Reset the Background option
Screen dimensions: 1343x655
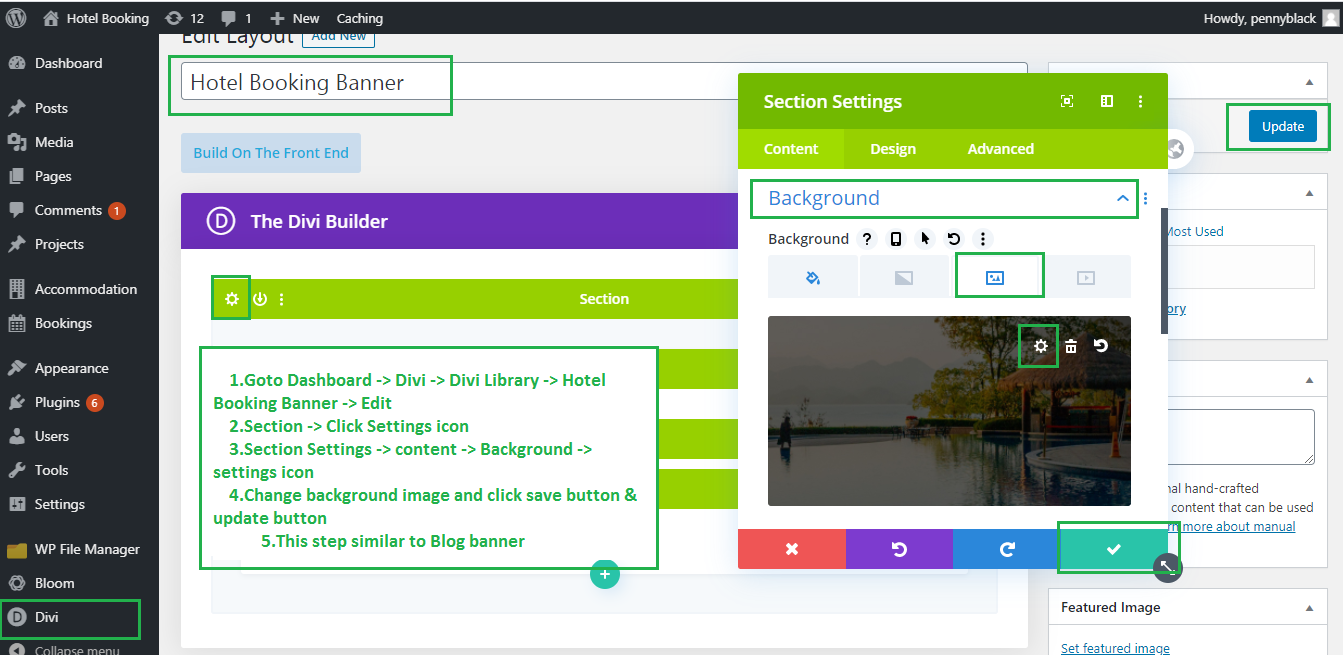coord(954,239)
